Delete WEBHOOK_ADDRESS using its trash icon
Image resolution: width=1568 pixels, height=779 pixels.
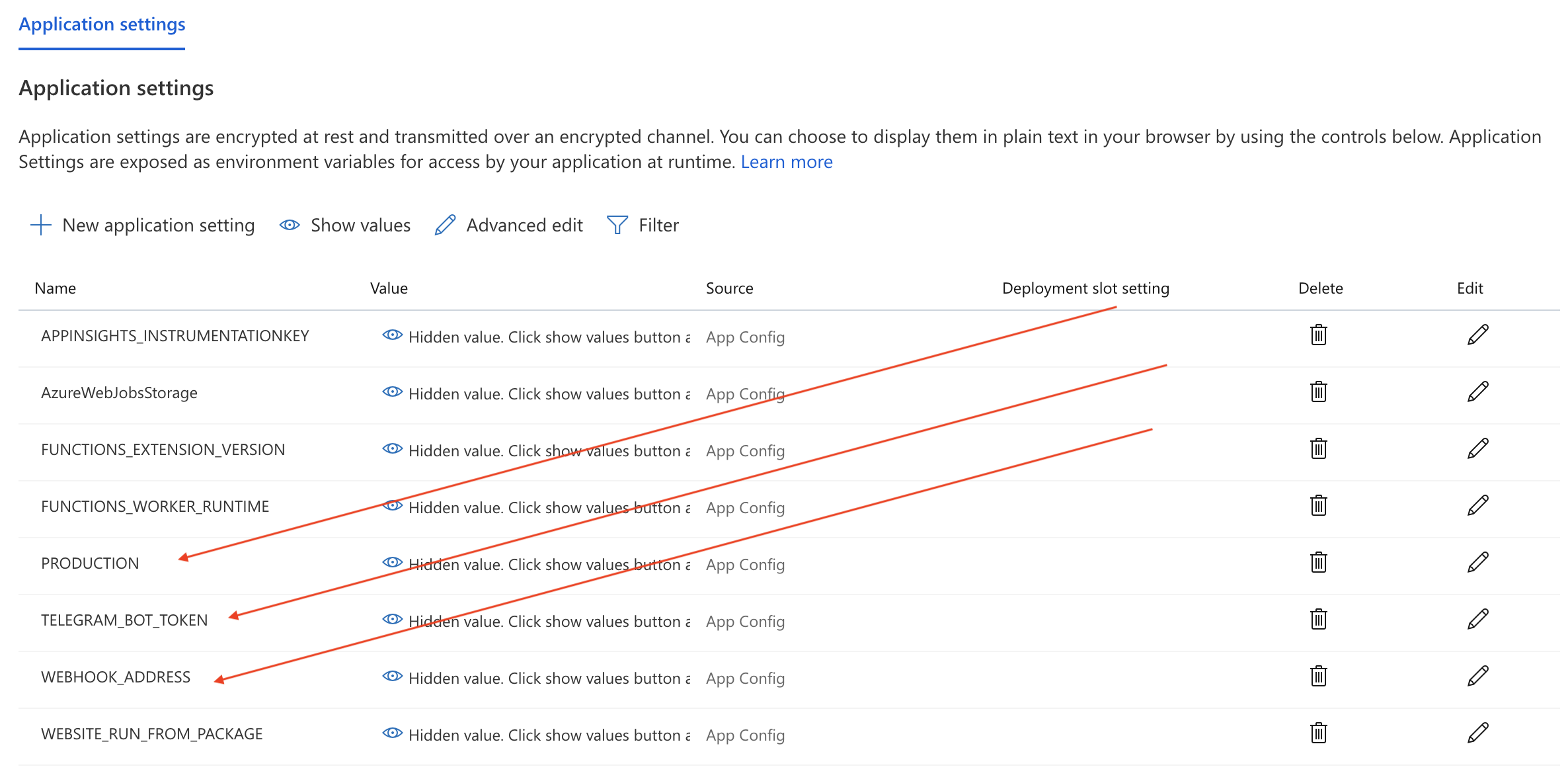coord(1318,676)
